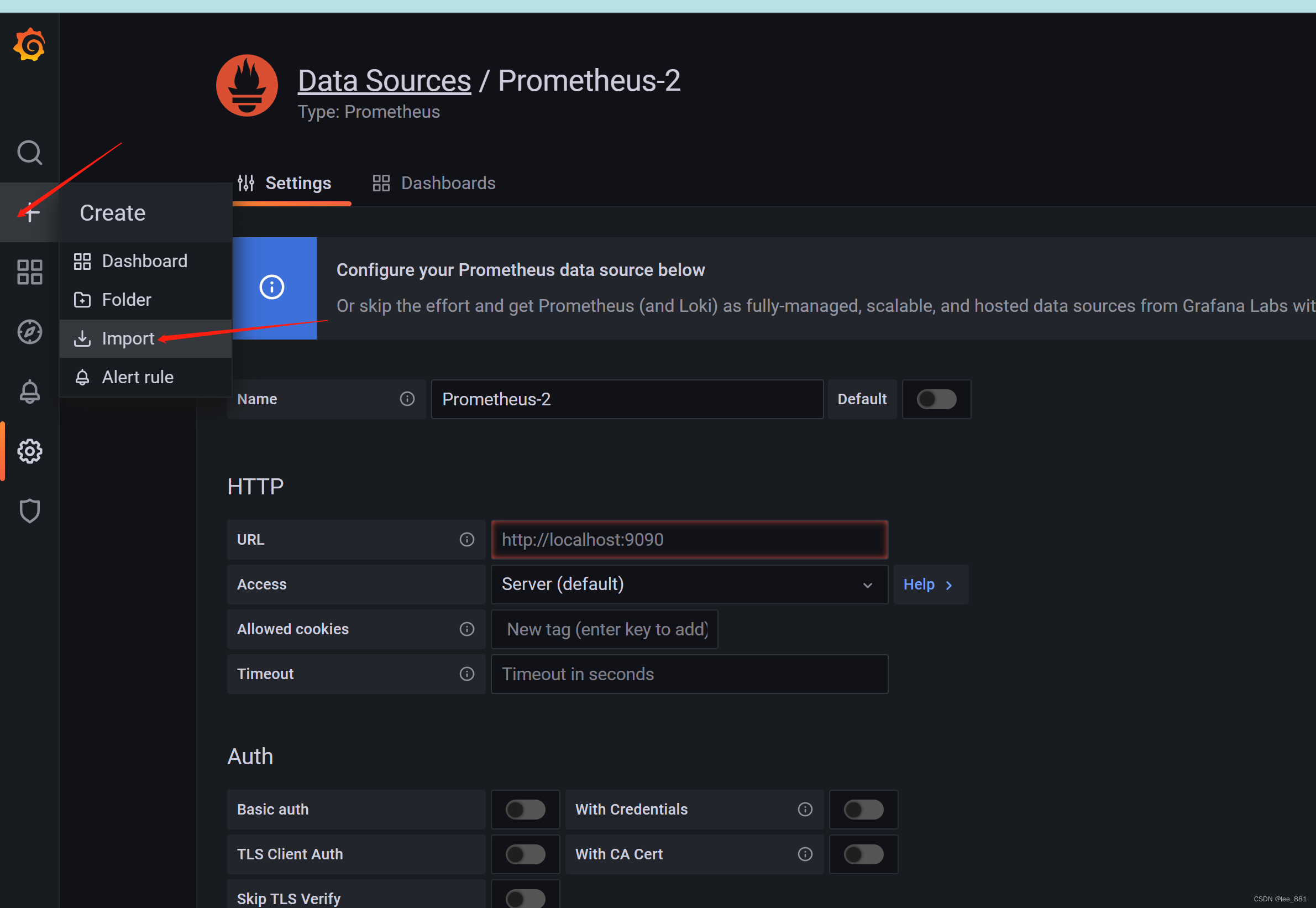Open the search magnifier in sidebar
The image size is (1316, 908).
[x=29, y=153]
